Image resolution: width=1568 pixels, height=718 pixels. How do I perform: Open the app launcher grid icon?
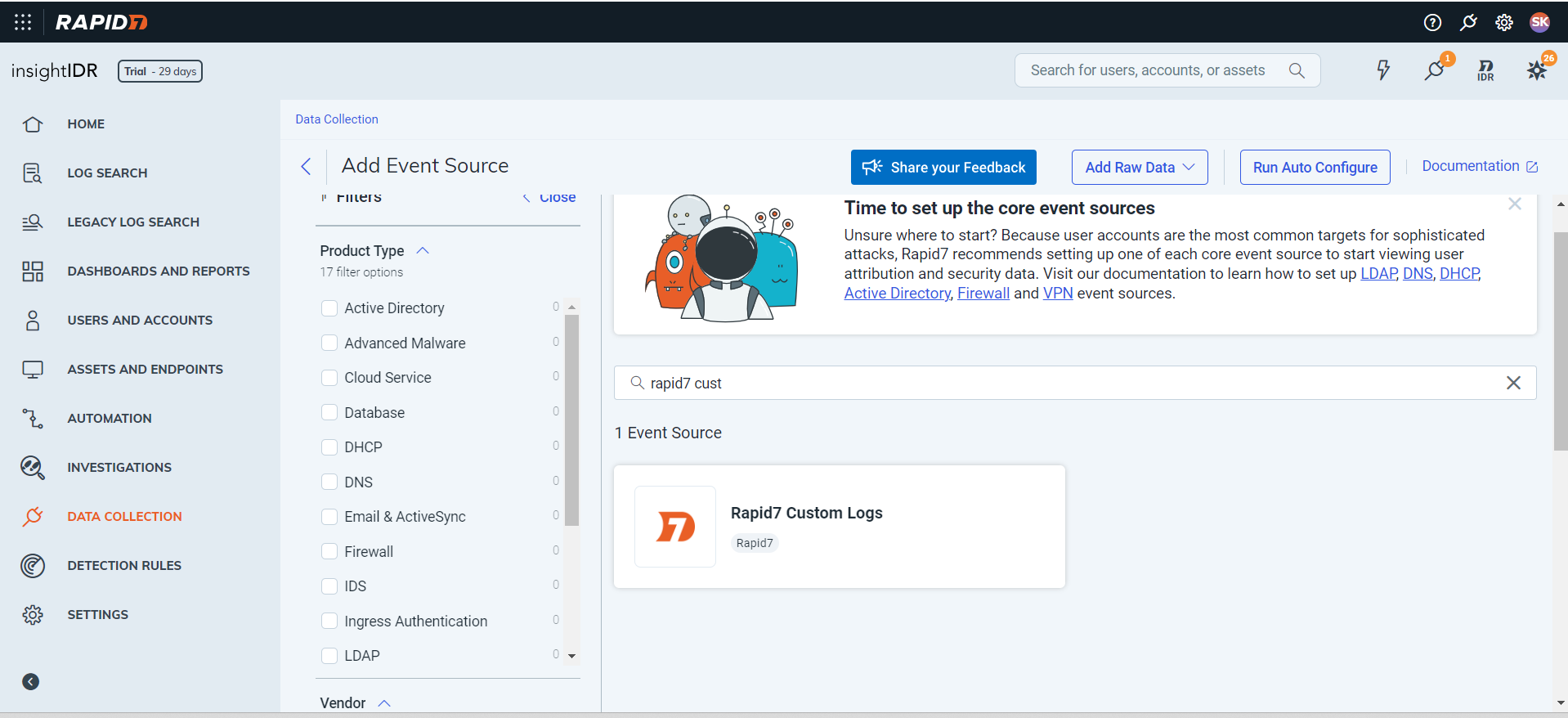(23, 22)
